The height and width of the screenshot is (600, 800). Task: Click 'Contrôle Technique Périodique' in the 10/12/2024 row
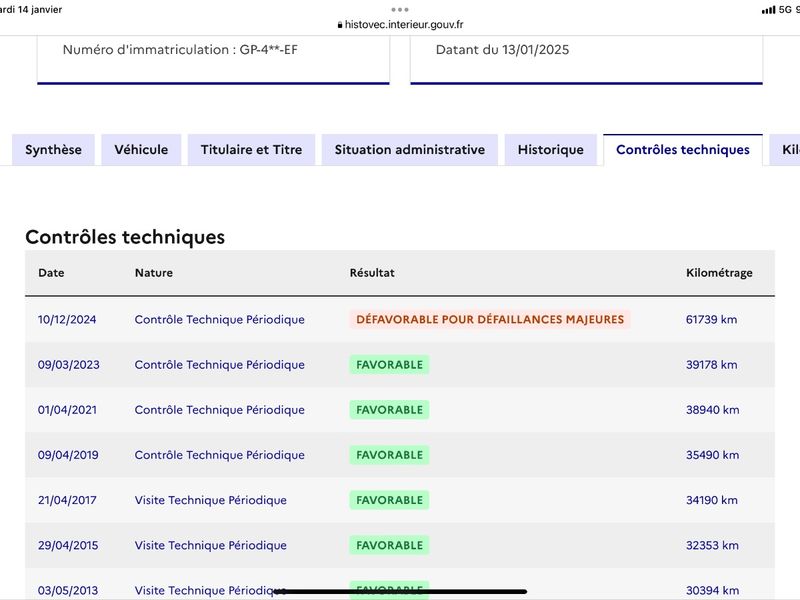pyautogui.click(x=219, y=319)
